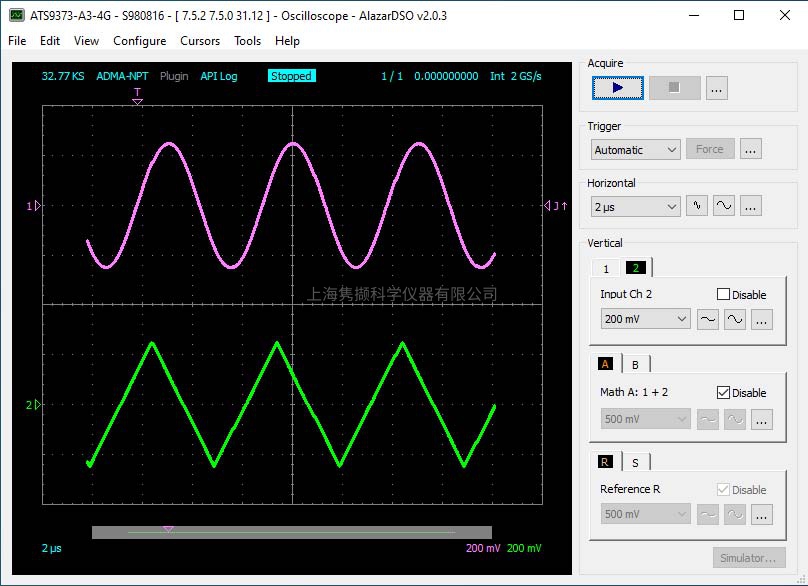
Task: Click Reference R small-wave scale icon
Action: tap(708, 514)
